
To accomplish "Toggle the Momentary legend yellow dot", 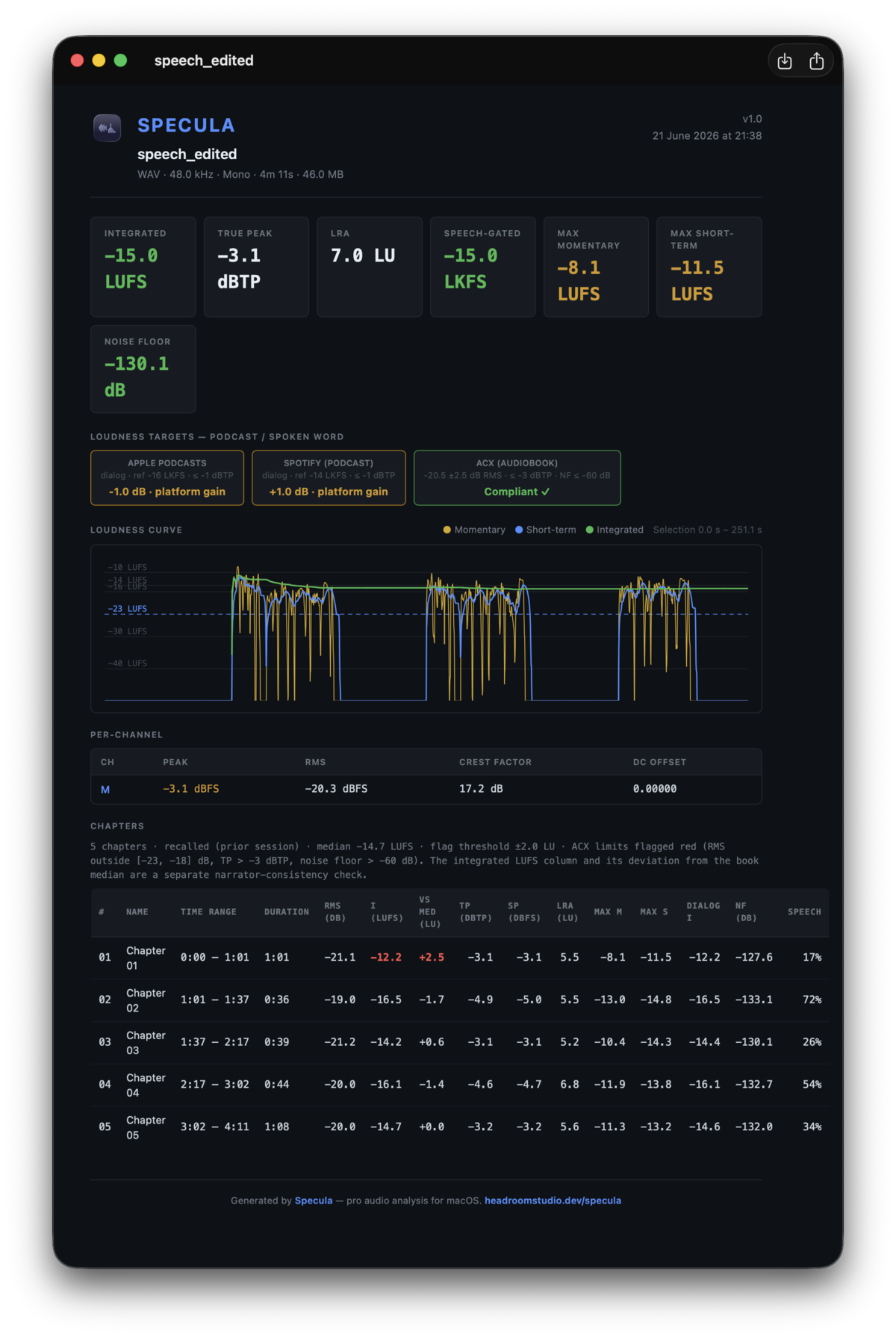I will [447, 530].
